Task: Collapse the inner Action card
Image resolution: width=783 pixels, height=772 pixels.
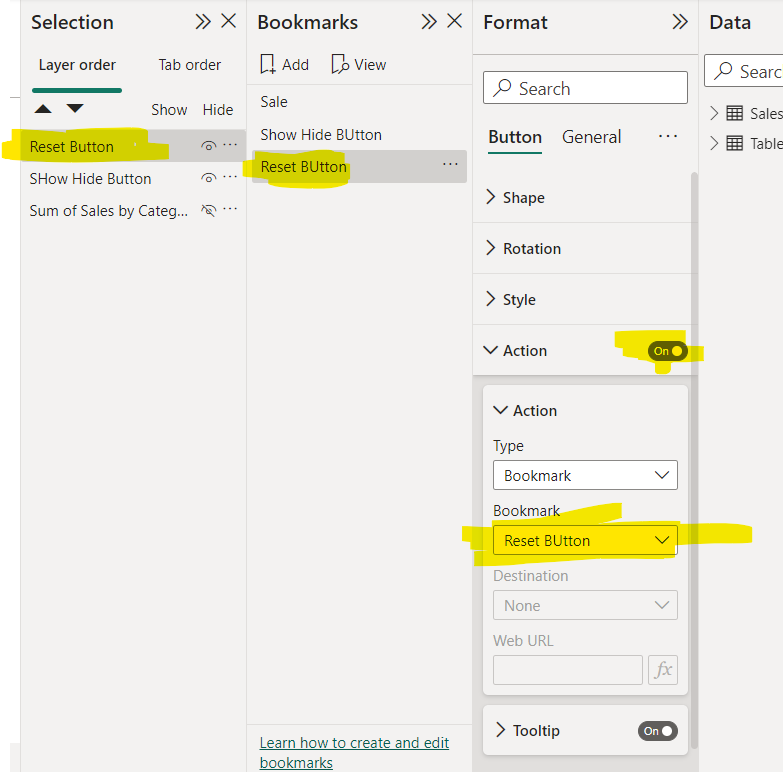Action: [x=500, y=410]
